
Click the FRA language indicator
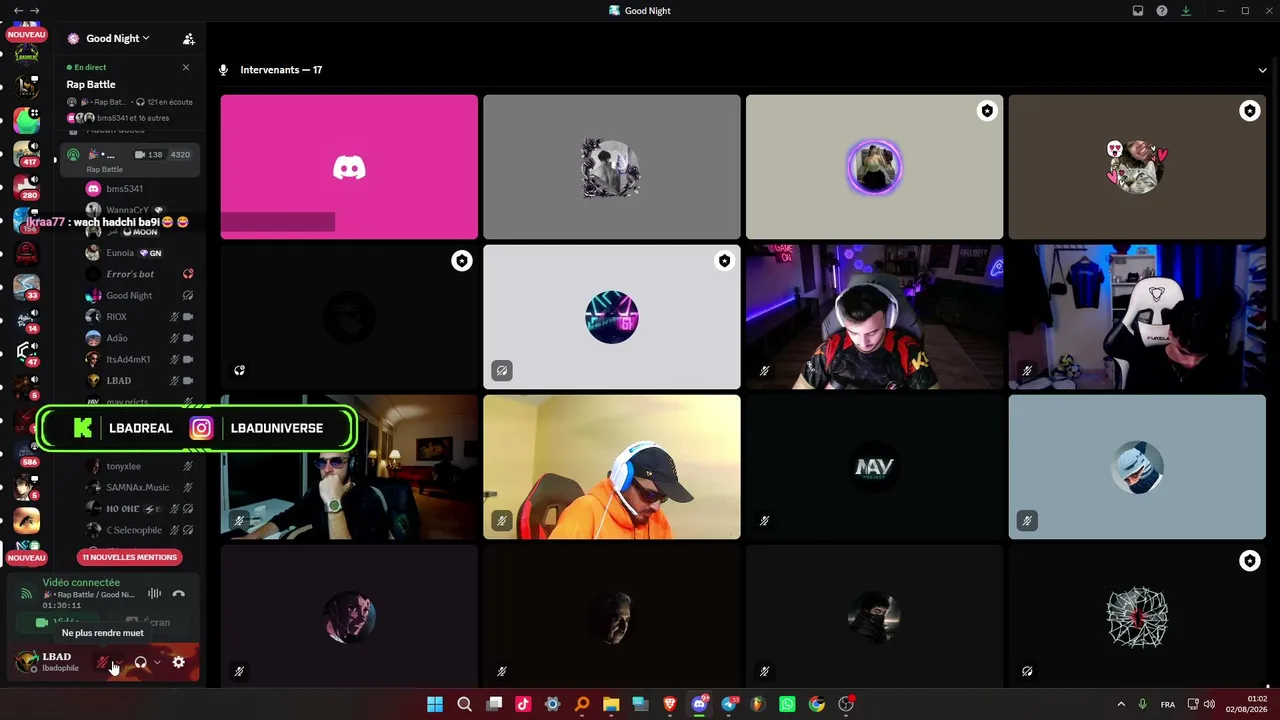pos(1168,704)
